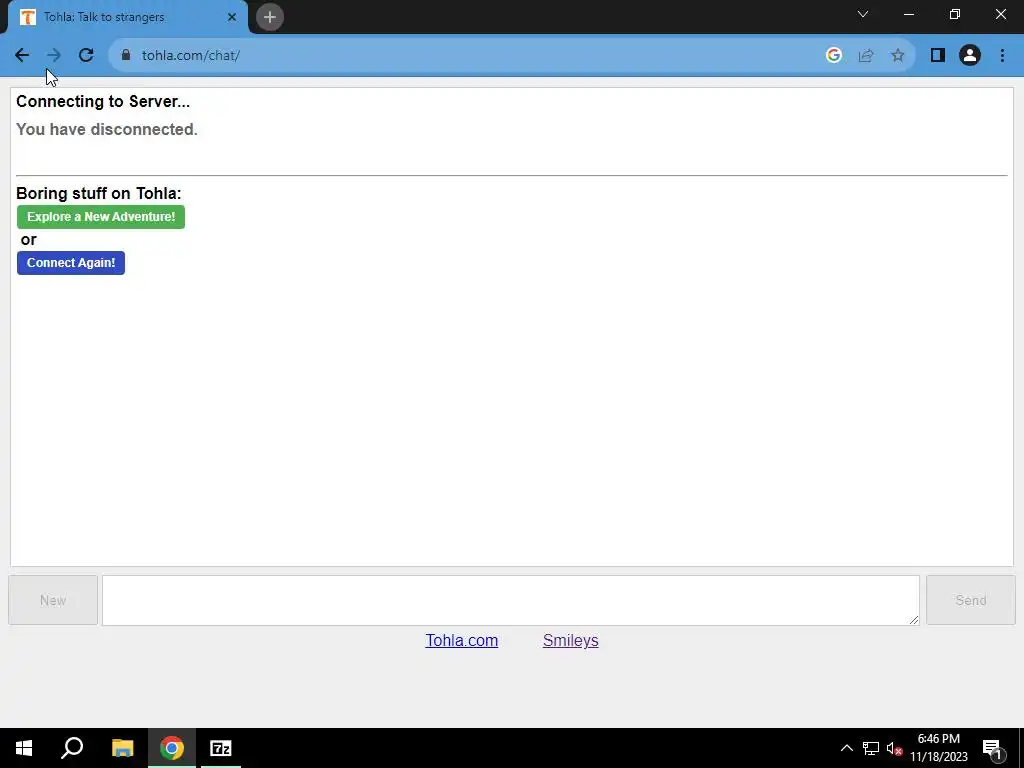The image size is (1024, 768).
Task: Open Windows taskbar search
Action: click(72, 748)
